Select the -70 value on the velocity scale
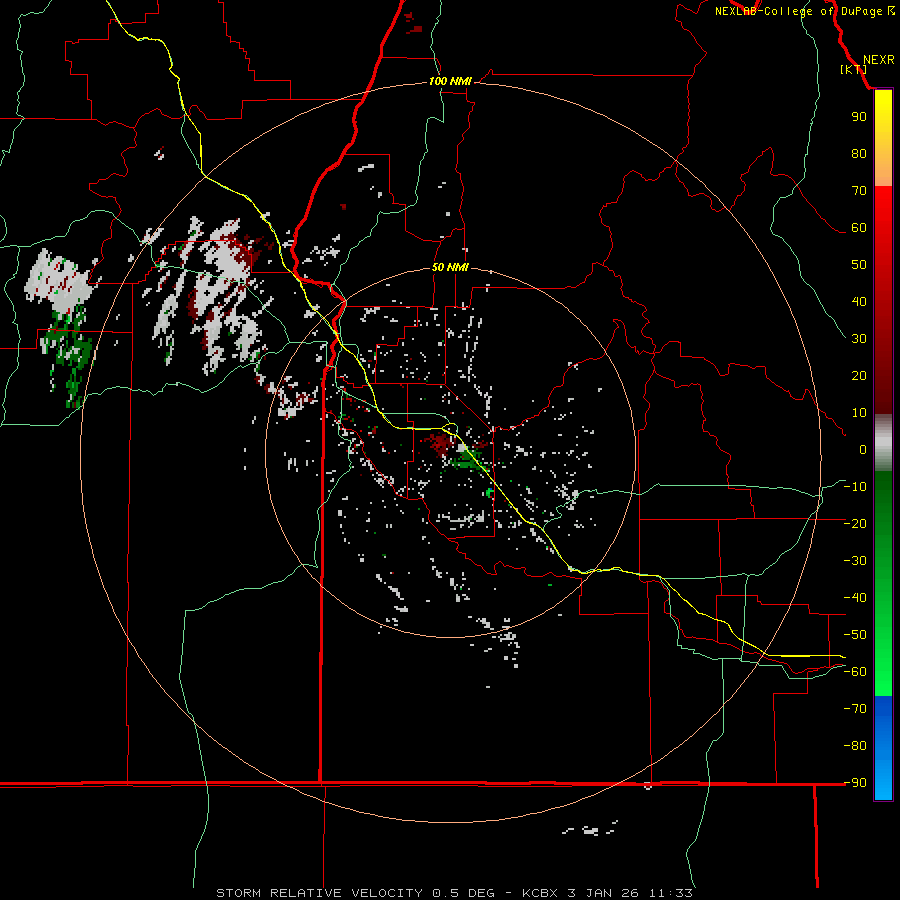900x900 pixels. pos(855,709)
